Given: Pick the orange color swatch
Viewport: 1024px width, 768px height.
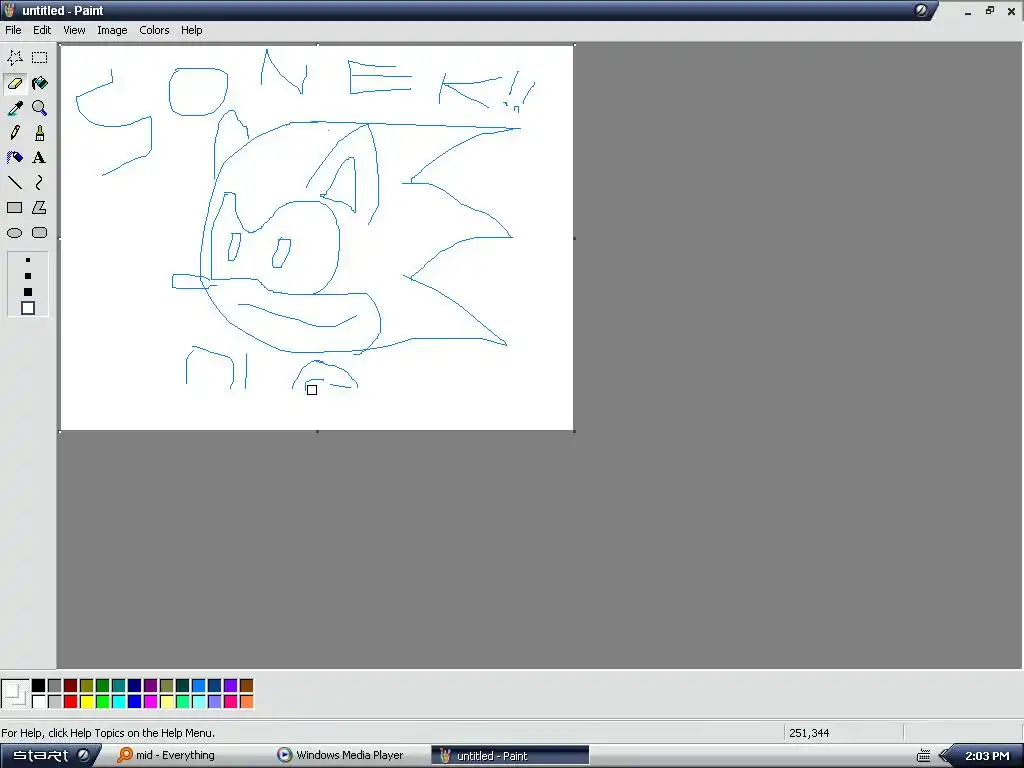Looking at the screenshot, I should 246,701.
